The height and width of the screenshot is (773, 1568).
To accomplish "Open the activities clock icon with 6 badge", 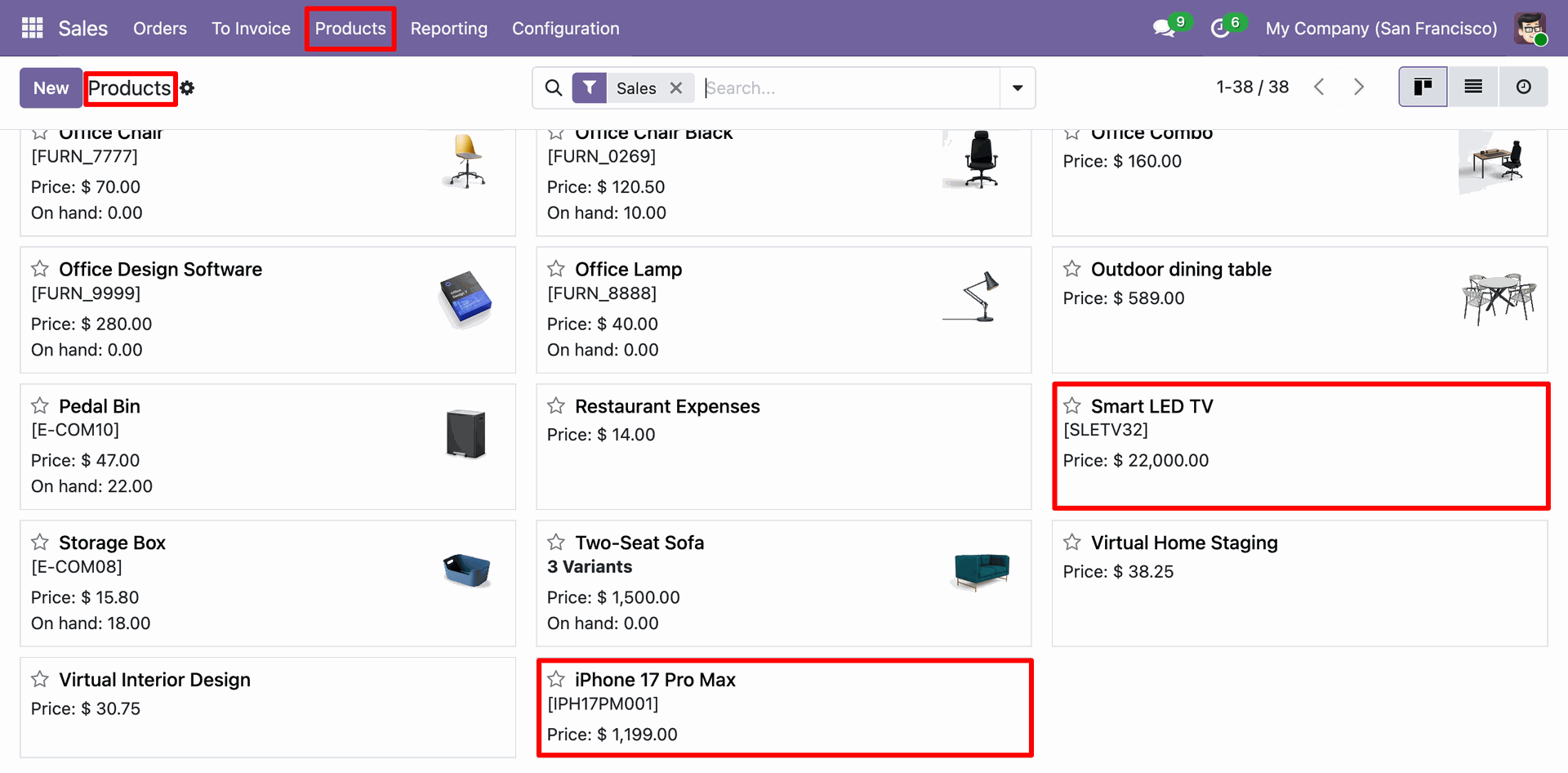I will point(1220,29).
